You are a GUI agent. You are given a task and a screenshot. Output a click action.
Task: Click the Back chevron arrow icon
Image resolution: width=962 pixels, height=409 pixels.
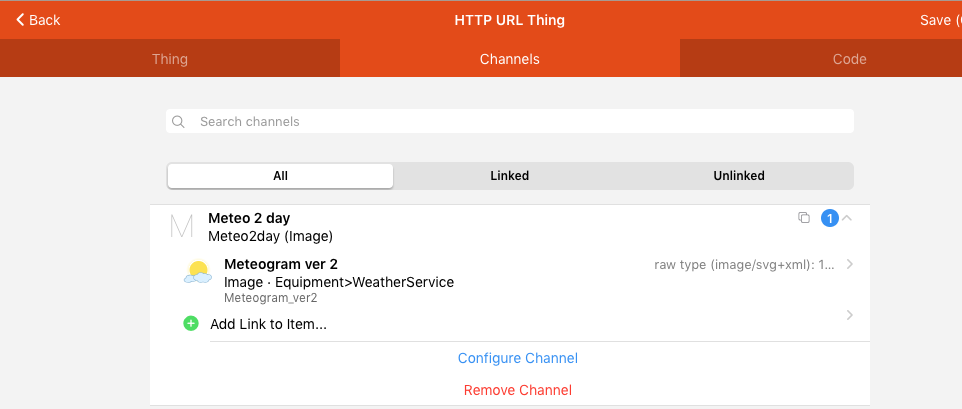tap(20, 20)
